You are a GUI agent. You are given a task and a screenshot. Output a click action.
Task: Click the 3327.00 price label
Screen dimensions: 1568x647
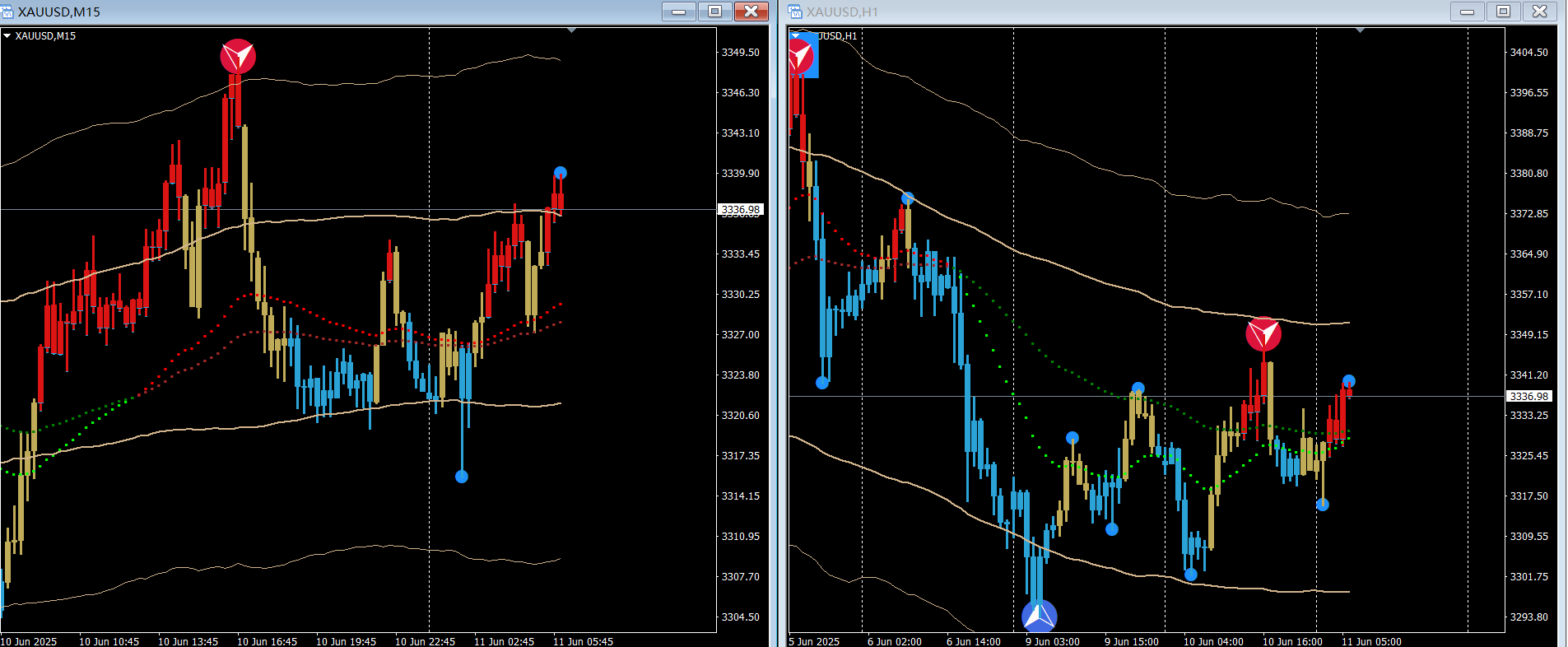[741, 334]
